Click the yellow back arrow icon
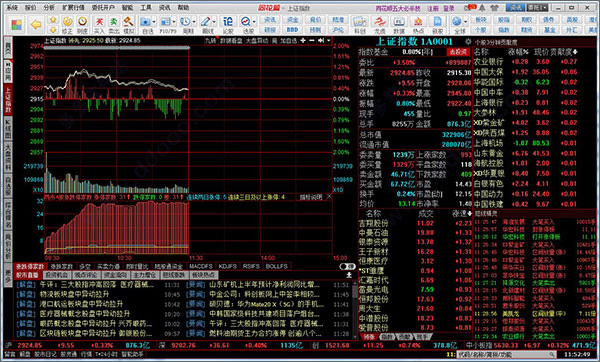 tap(36, 25)
